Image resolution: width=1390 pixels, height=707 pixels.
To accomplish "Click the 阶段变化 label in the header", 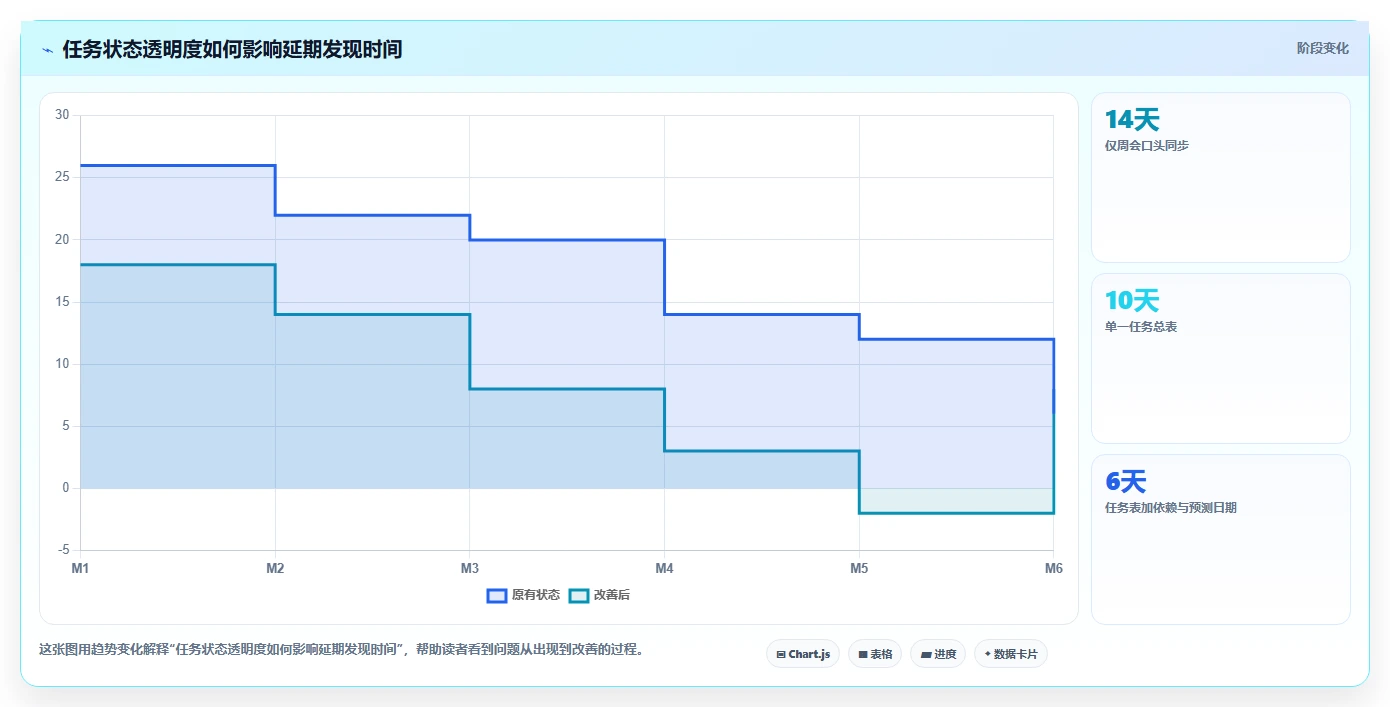I will pos(1323,48).
